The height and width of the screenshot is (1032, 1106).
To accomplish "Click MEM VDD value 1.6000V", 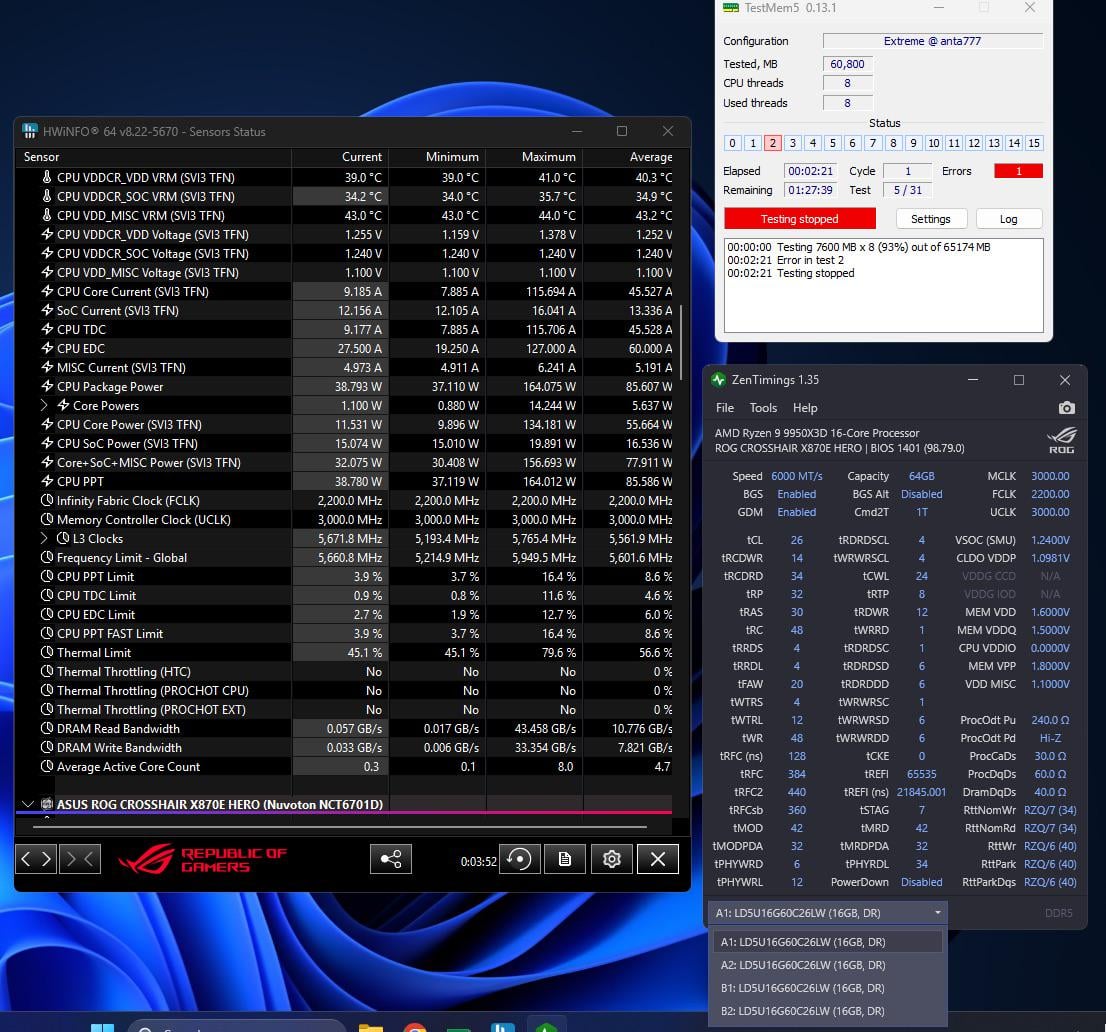I will tap(1050, 612).
